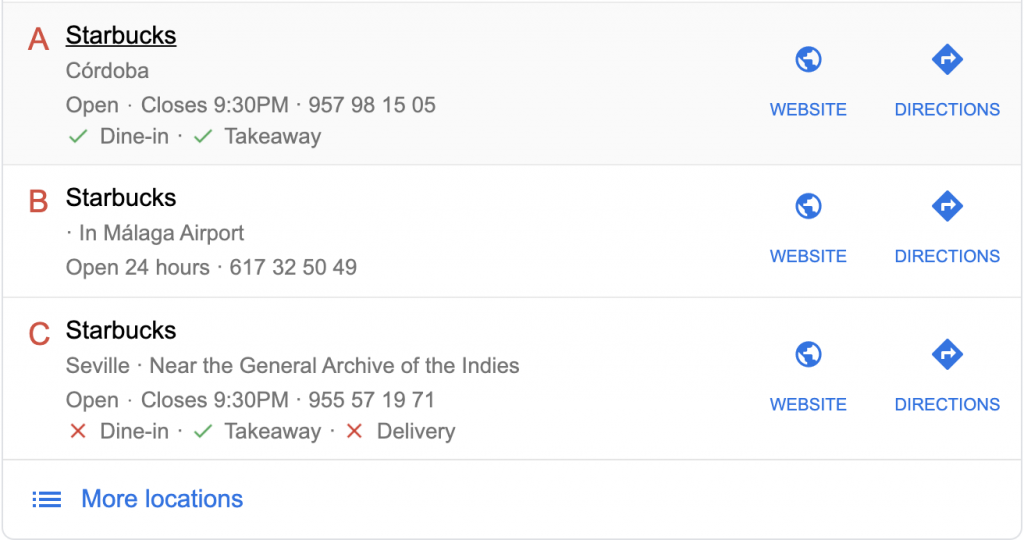Click DIRECTIONS label for the Seville listing

(946, 404)
